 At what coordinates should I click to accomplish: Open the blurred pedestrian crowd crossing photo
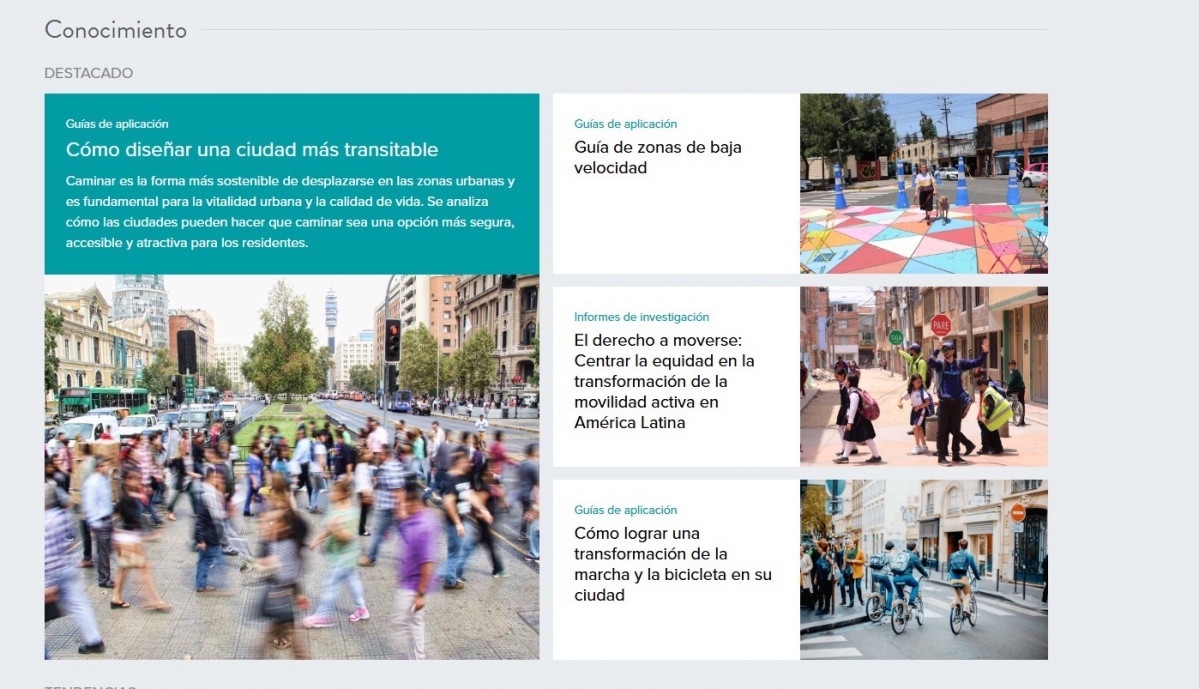point(291,500)
